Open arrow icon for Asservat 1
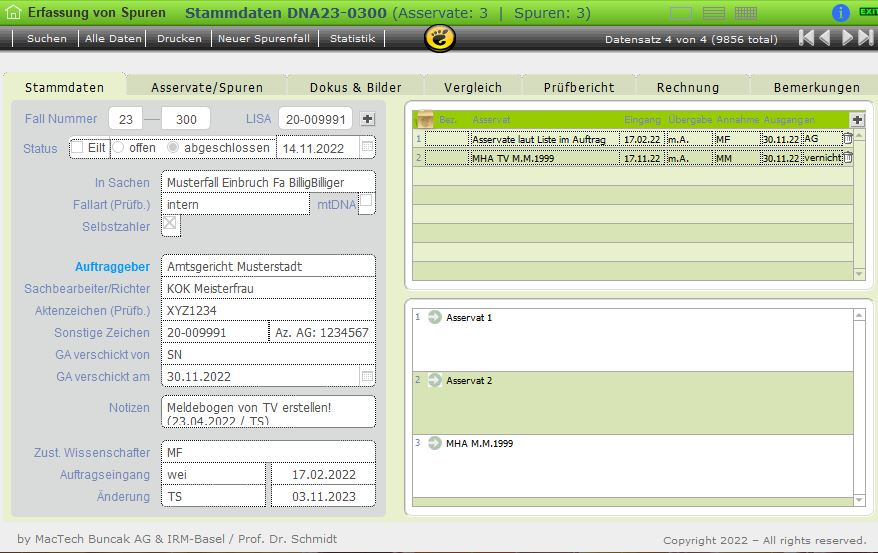Viewport: 878px width, 553px height. pos(435,317)
